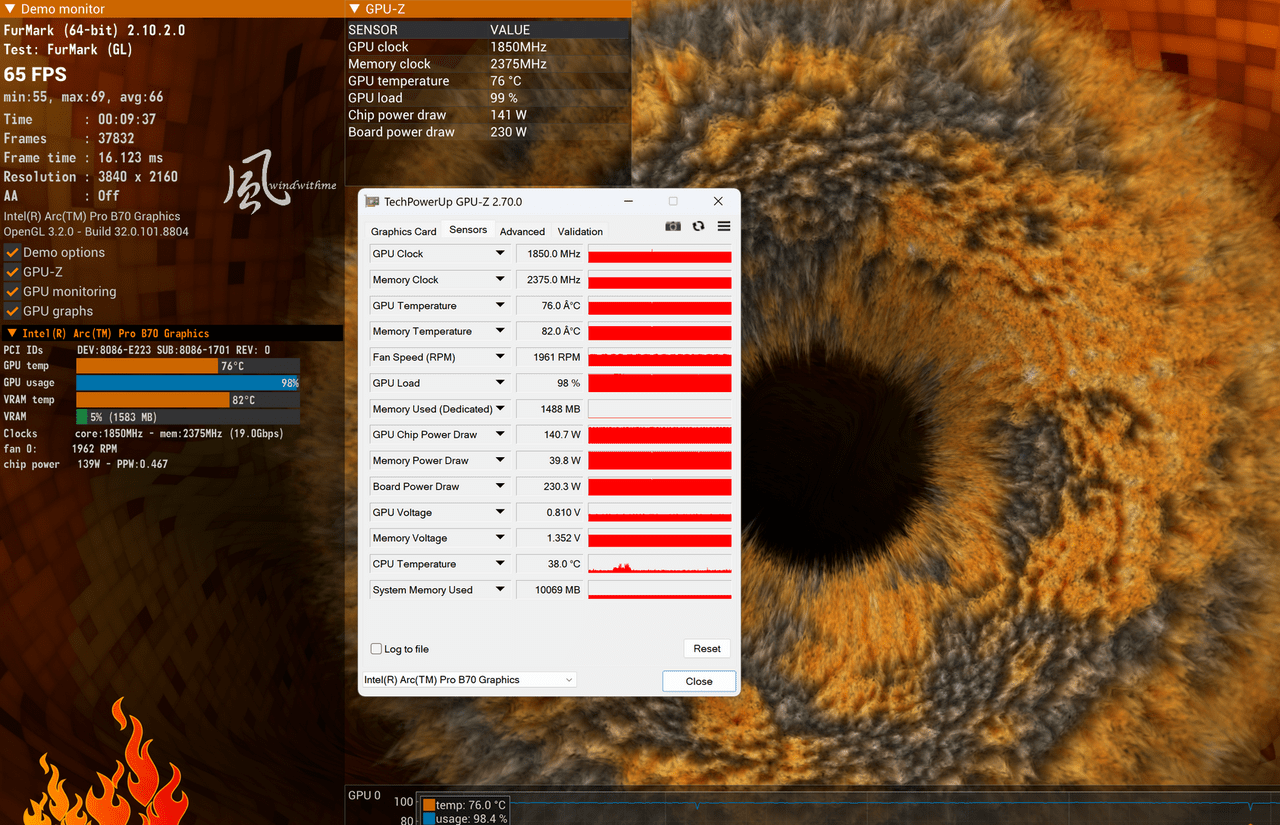Click the System Memory Used 10069 MB value

(x=549, y=590)
